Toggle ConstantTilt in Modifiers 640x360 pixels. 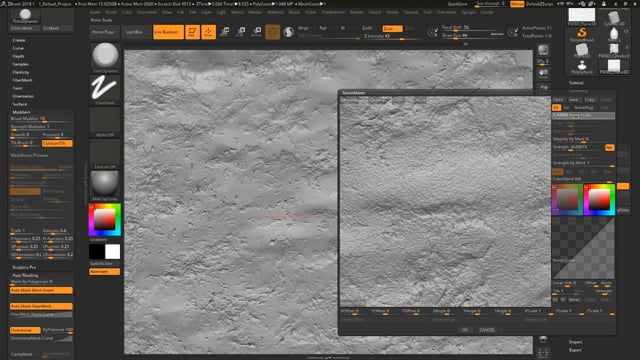57,143
